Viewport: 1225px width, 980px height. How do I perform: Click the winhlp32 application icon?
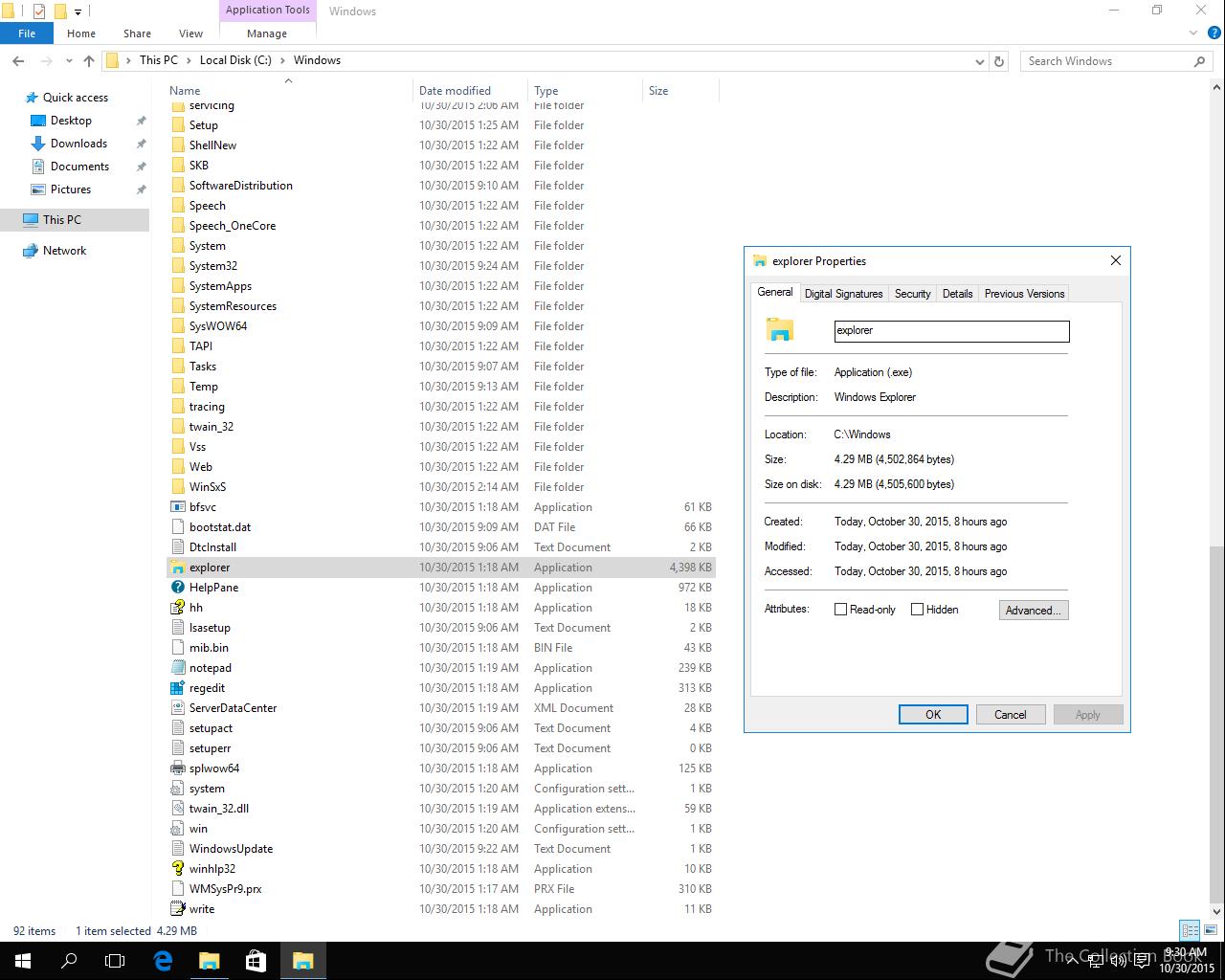point(177,869)
